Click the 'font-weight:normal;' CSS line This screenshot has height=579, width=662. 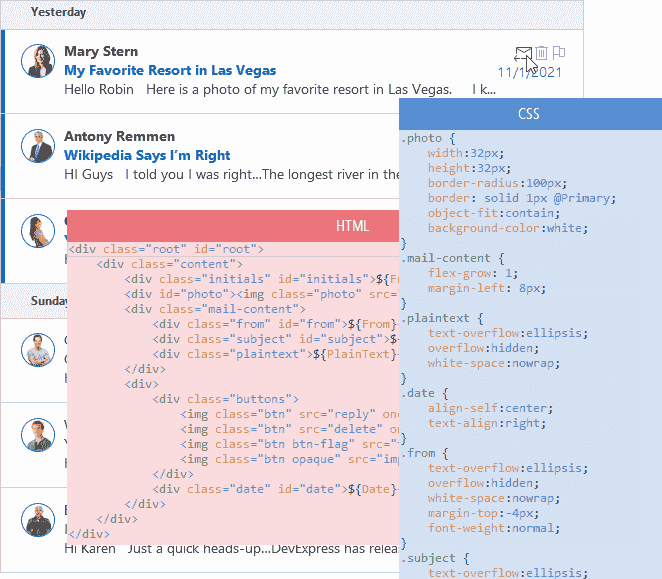[494, 528]
